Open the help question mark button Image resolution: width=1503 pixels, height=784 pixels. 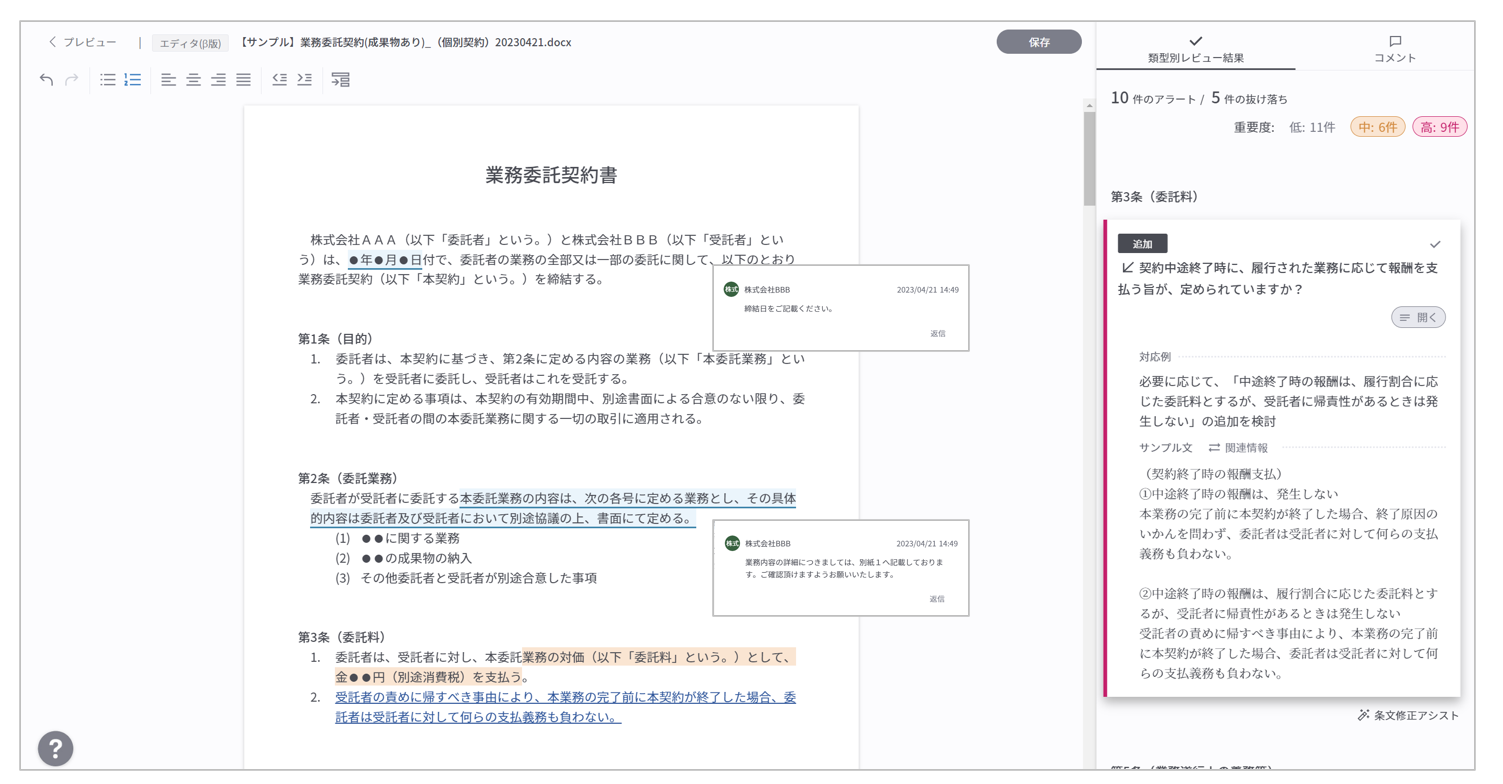coord(55,748)
